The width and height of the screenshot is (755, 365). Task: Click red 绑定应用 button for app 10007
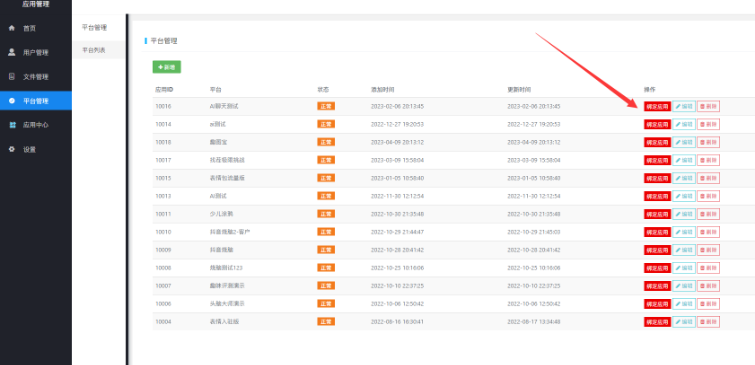pos(657,286)
